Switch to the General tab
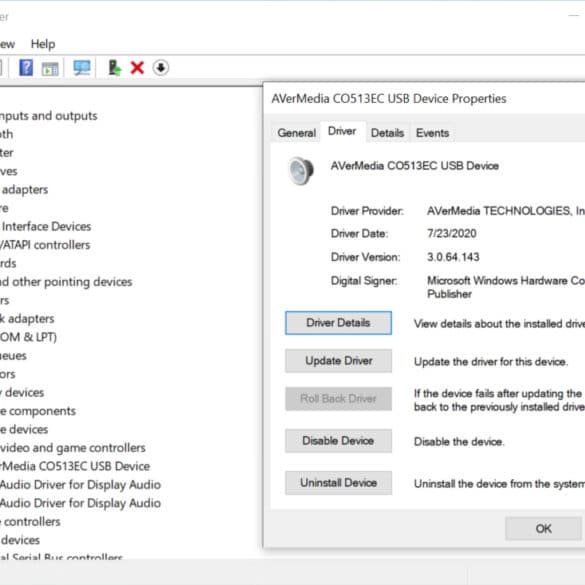 coord(296,133)
